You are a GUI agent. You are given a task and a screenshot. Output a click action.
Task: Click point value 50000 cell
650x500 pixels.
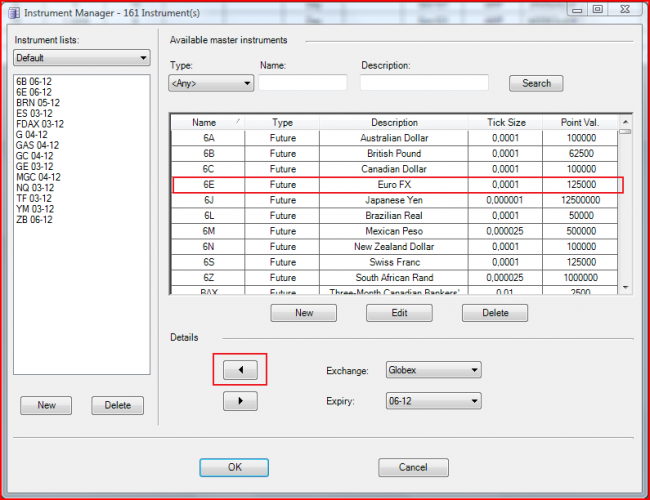click(580, 216)
